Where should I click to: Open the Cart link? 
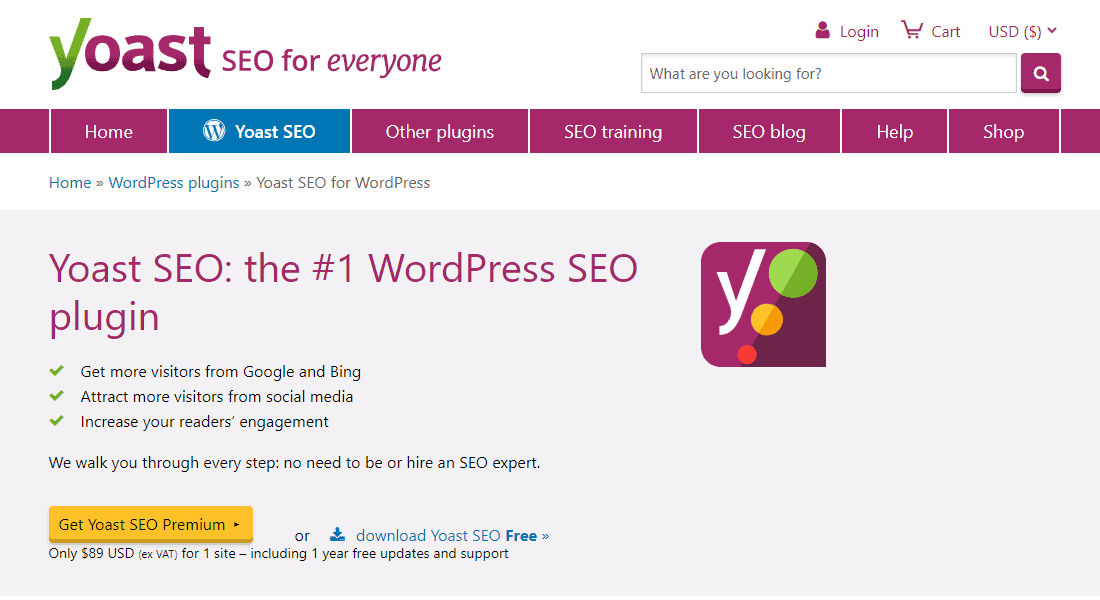point(946,32)
